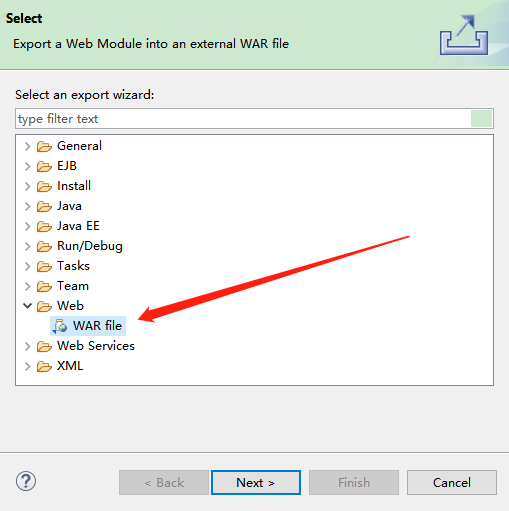The width and height of the screenshot is (509, 511).
Task: Click the Run/Debug folder icon
Action: pos(44,246)
